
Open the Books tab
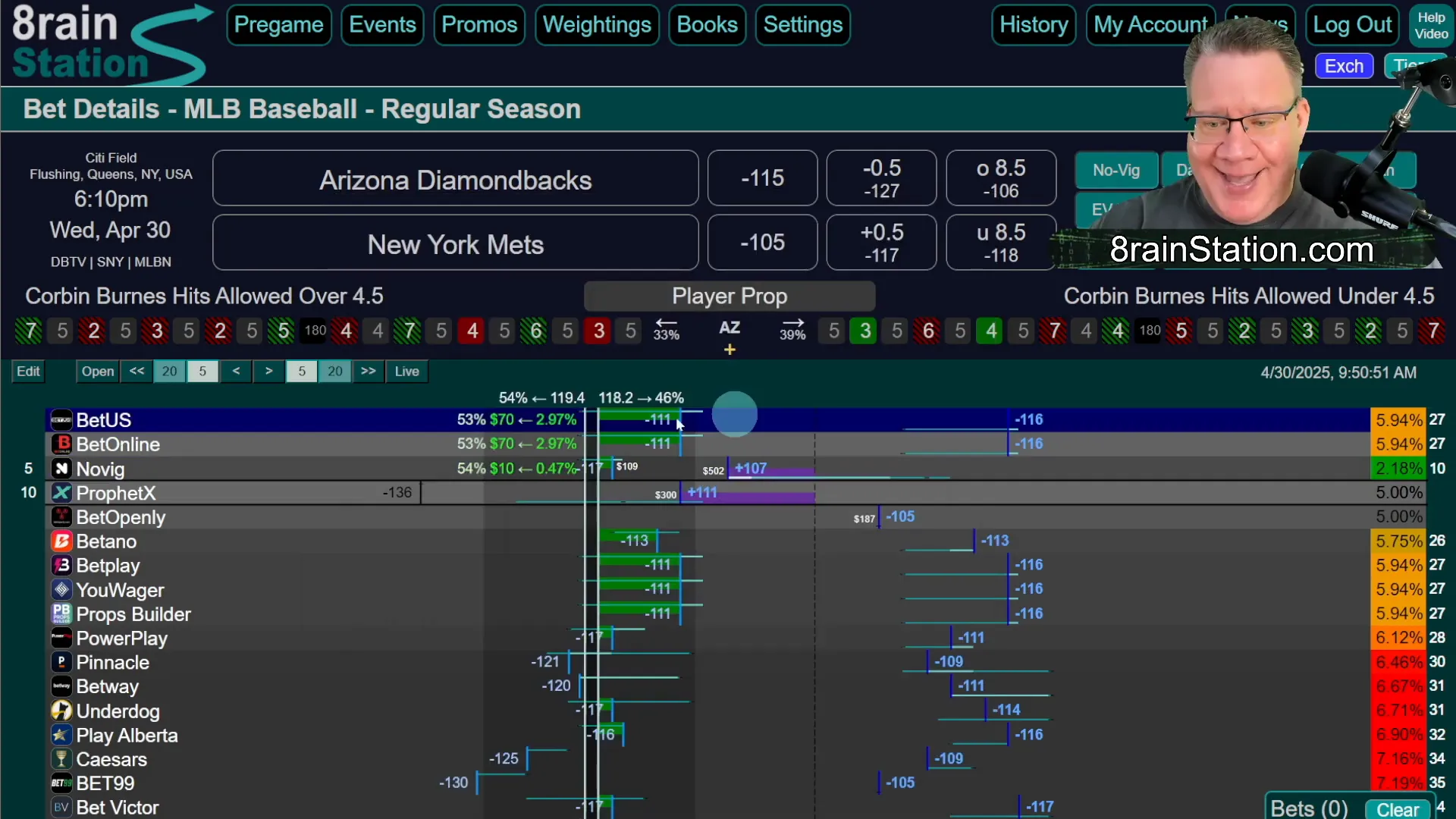tap(707, 25)
